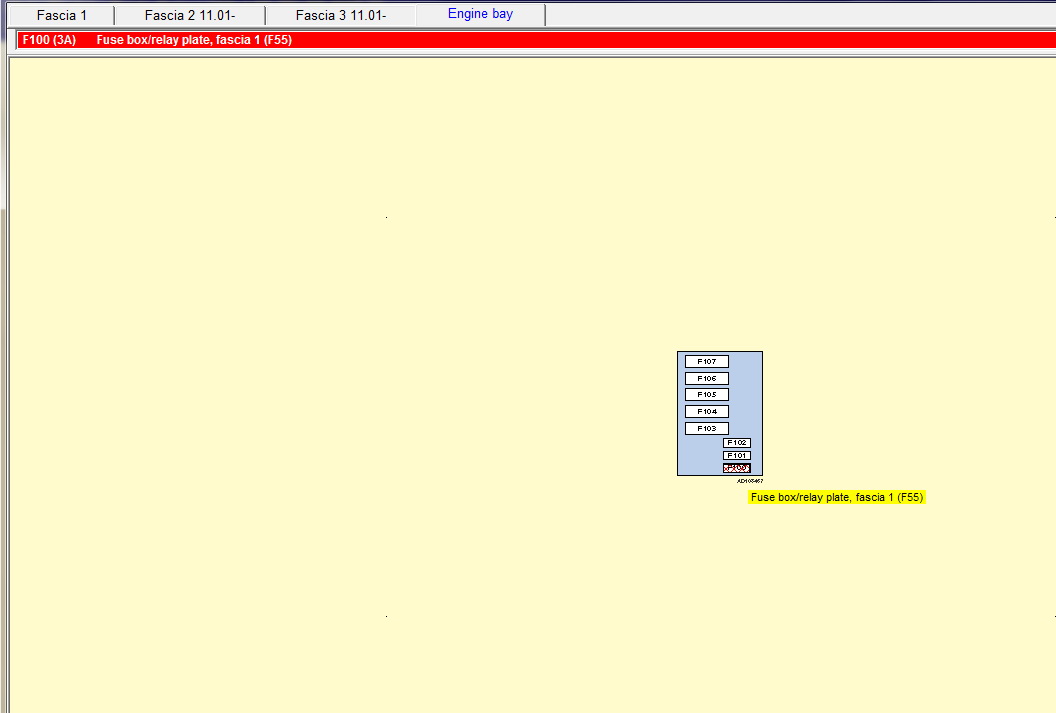This screenshot has width=1056, height=713.
Task: Select the small F101 fuse
Action: coord(737,456)
